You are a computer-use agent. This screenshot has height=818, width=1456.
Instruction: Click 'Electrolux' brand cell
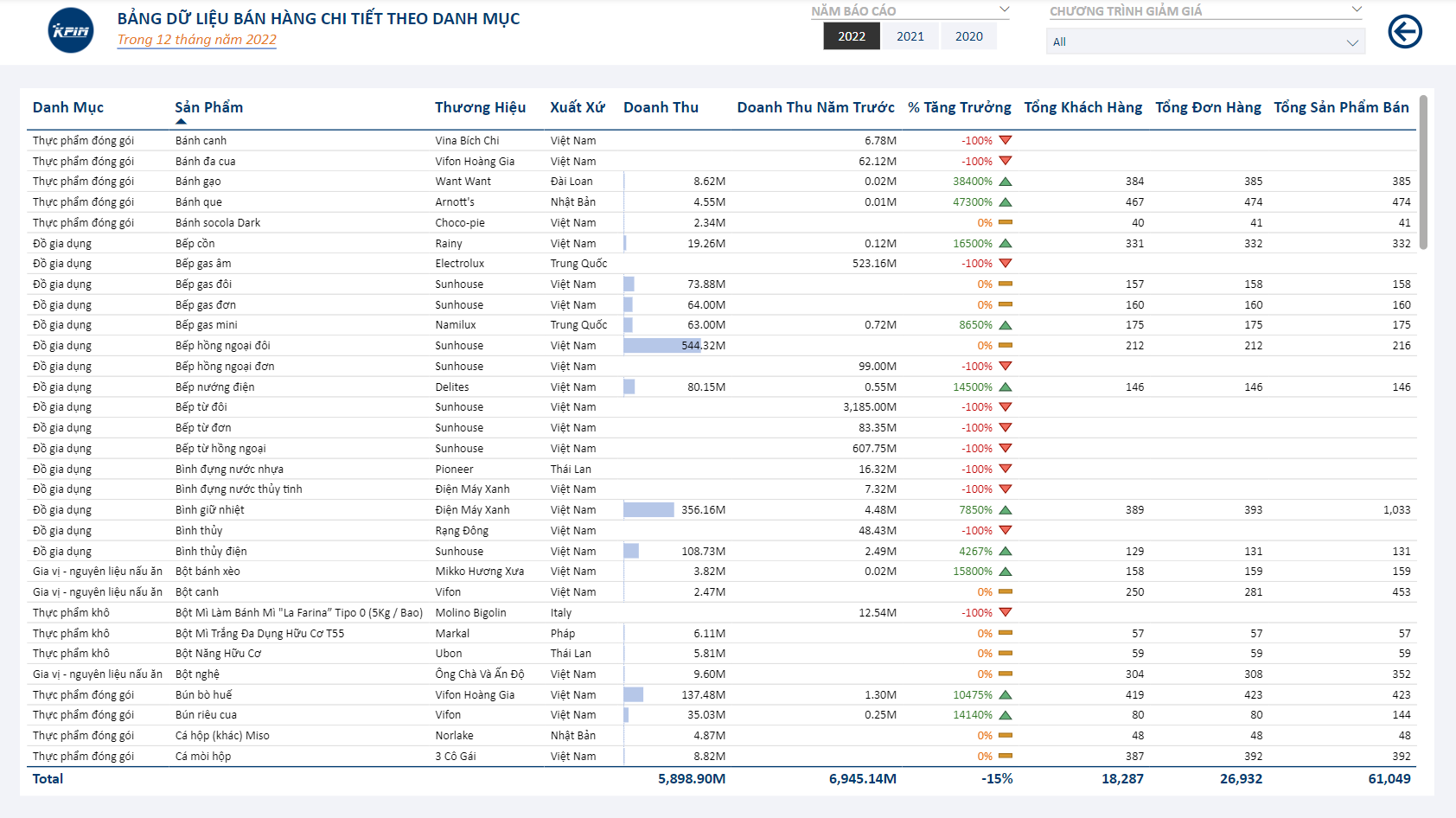click(460, 264)
